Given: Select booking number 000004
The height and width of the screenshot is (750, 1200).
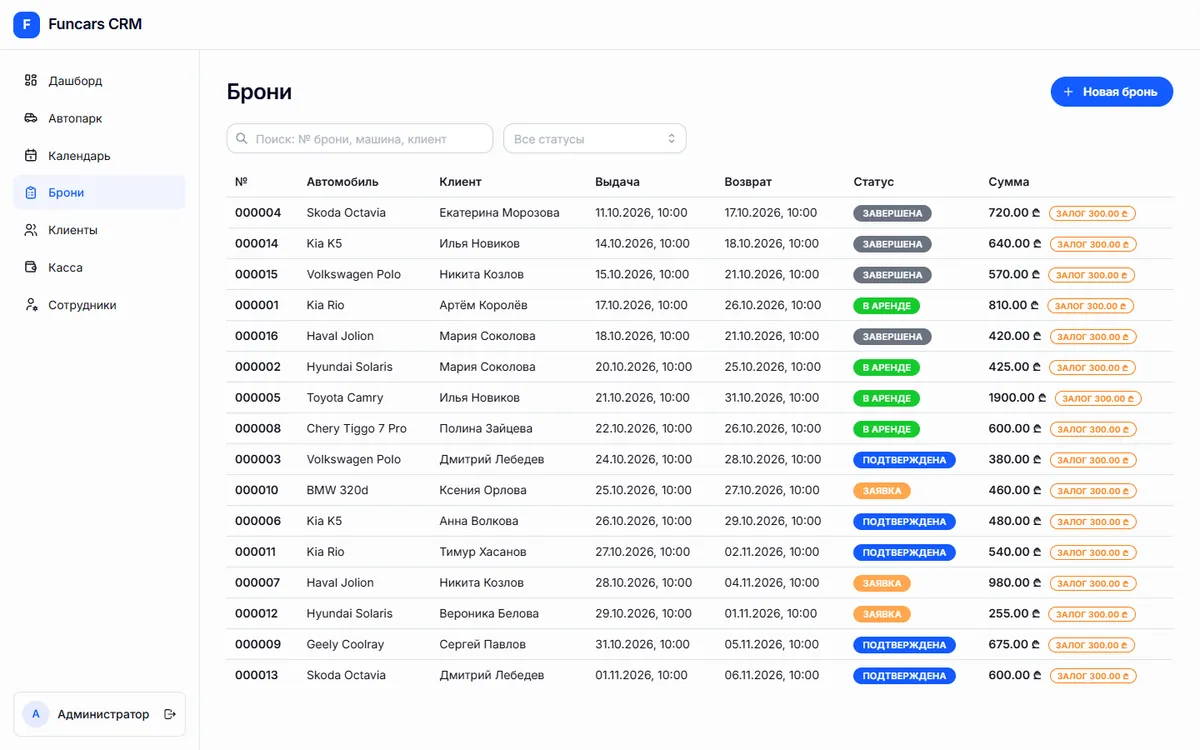Looking at the screenshot, I should point(258,213).
